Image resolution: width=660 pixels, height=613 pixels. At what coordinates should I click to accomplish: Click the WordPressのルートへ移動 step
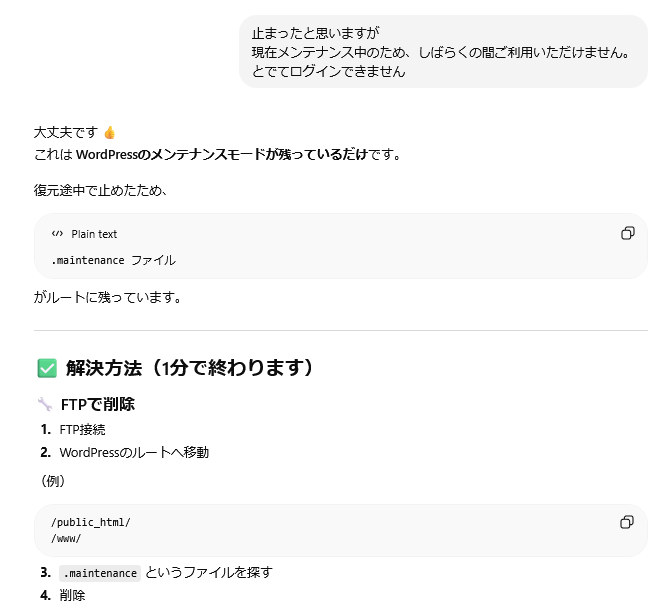point(134,452)
